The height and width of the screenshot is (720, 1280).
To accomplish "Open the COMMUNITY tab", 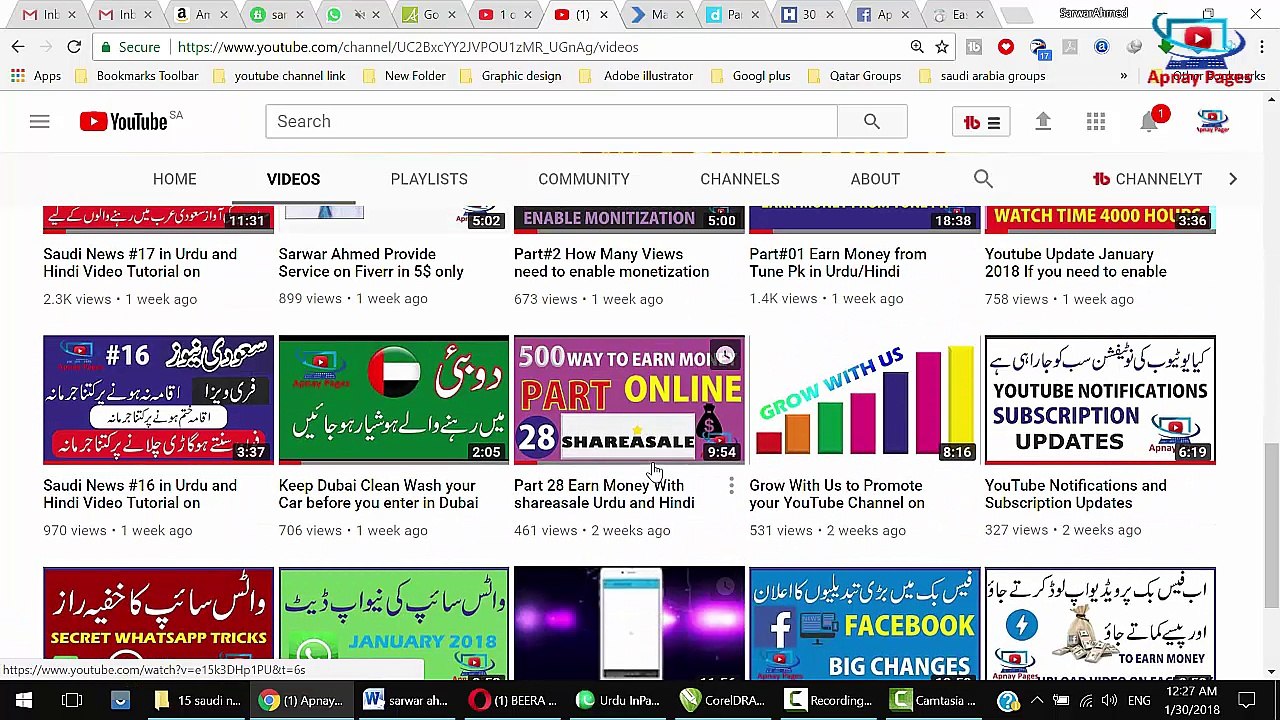I will (x=584, y=179).
